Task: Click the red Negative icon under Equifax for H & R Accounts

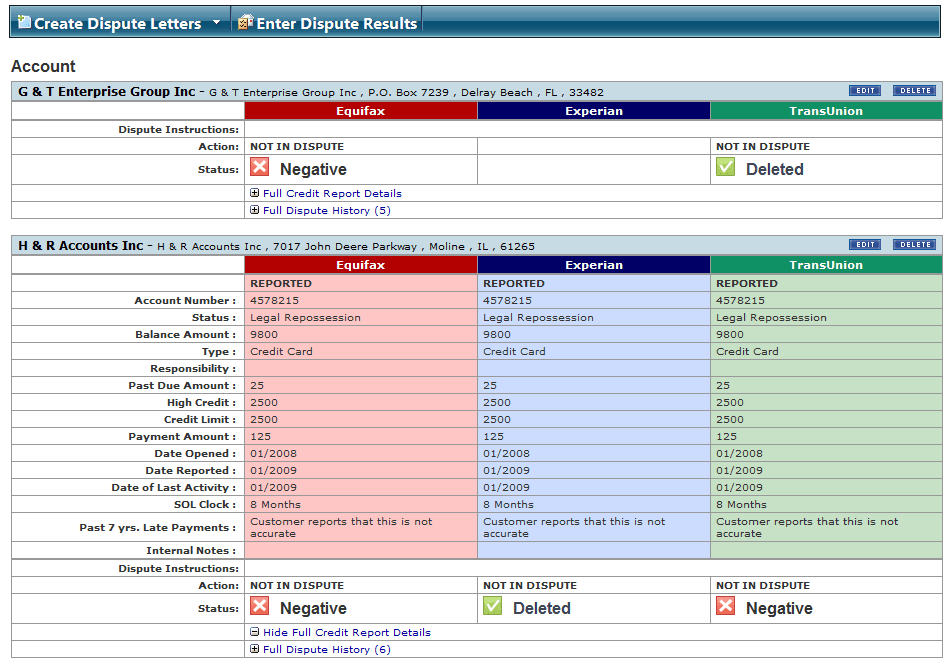Action: pos(259,607)
